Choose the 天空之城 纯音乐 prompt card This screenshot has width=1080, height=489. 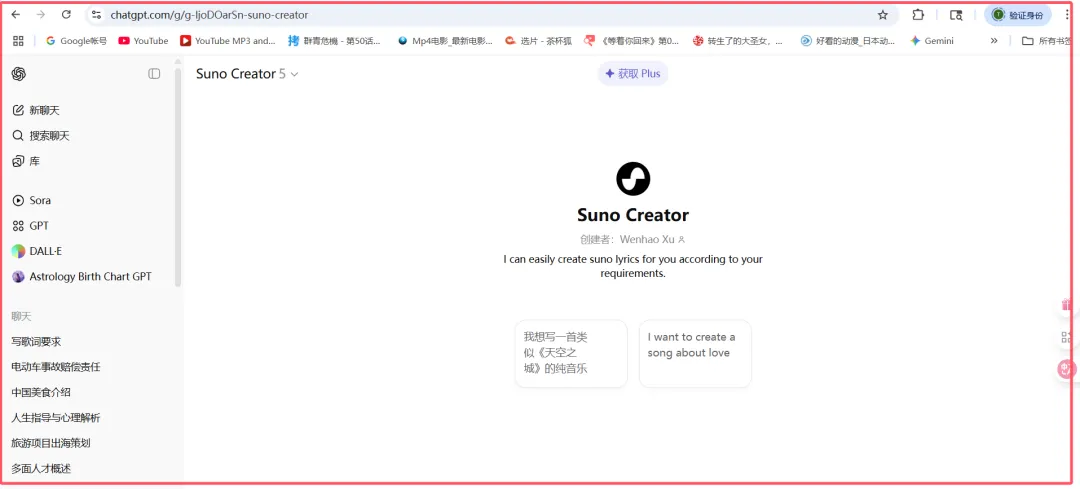click(571, 353)
